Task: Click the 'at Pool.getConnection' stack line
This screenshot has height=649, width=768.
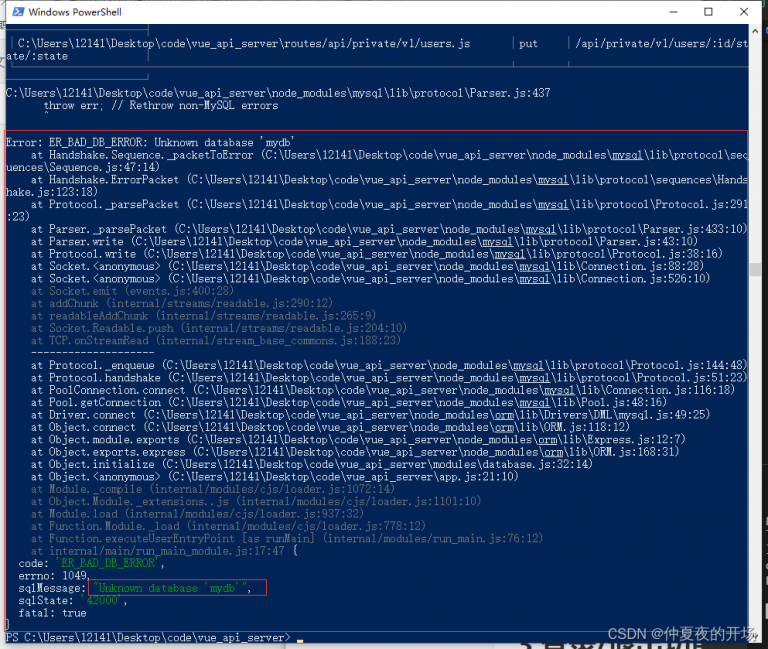Action: click(349, 402)
